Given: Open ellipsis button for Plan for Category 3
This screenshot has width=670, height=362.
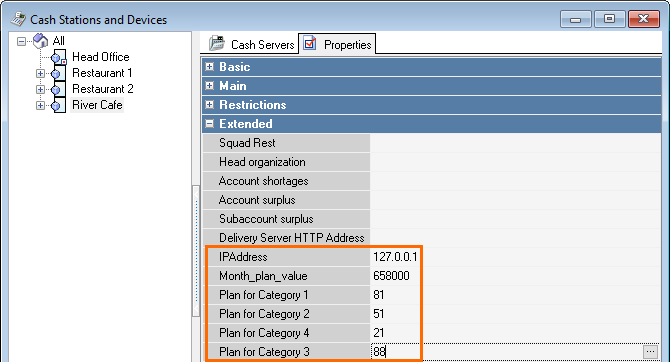Looking at the screenshot, I should (650, 352).
